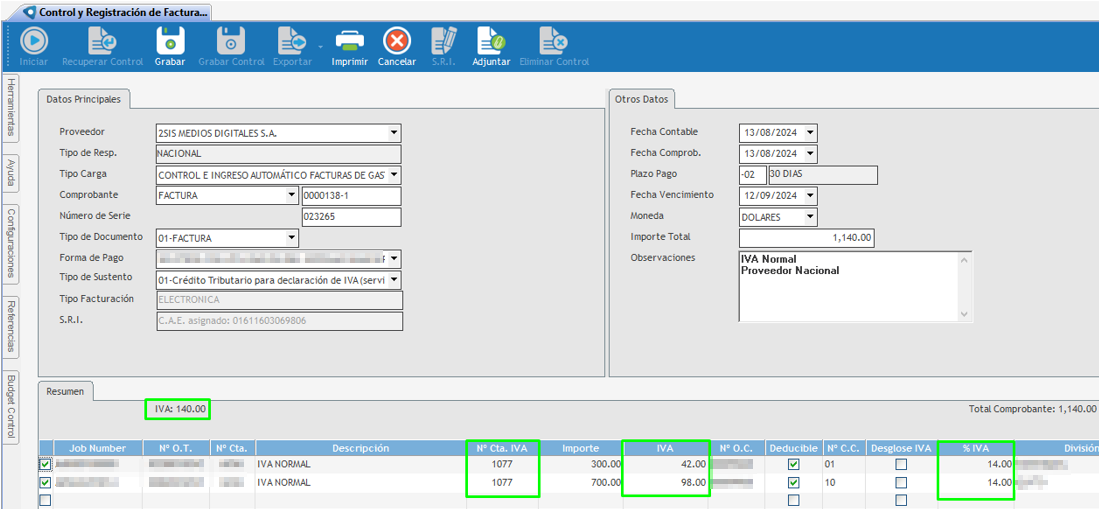Click the Nº C.C. cell 01
The image size is (1099, 509).
tap(845, 464)
